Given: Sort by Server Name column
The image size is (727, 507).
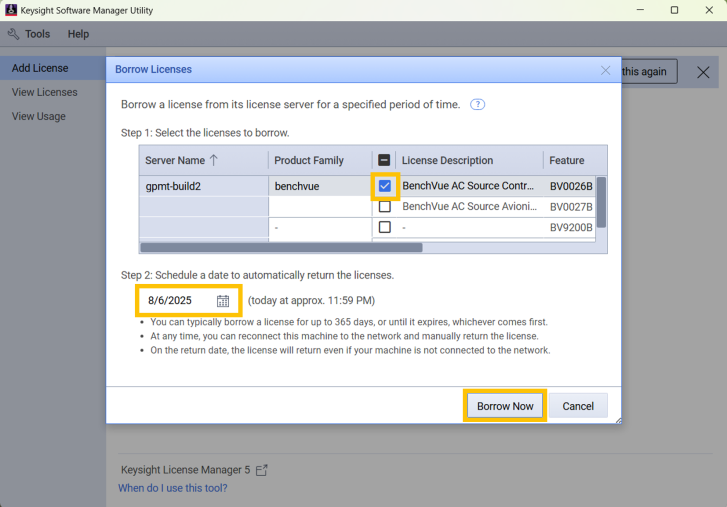Looking at the screenshot, I should click(x=203, y=160).
